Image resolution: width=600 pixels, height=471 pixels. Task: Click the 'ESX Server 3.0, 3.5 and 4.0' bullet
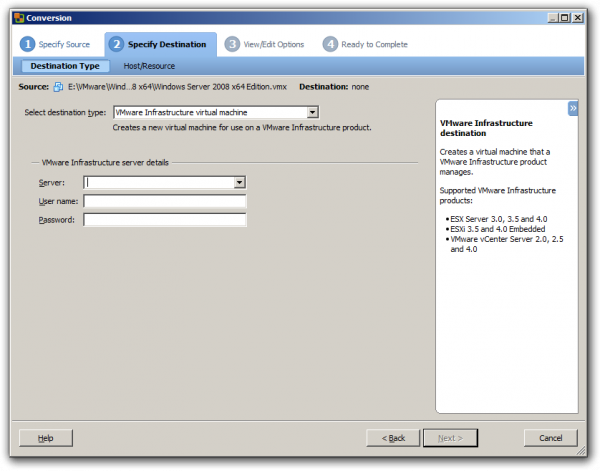point(499,219)
